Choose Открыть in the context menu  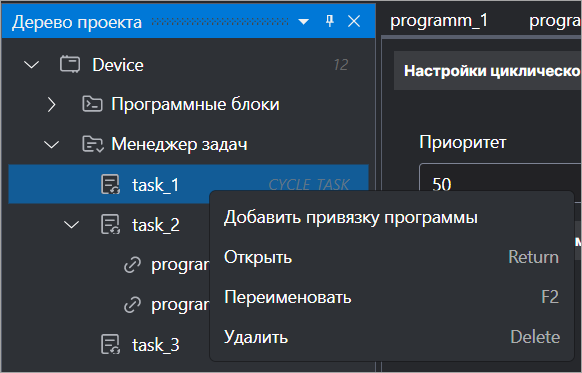[x=392, y=257]
